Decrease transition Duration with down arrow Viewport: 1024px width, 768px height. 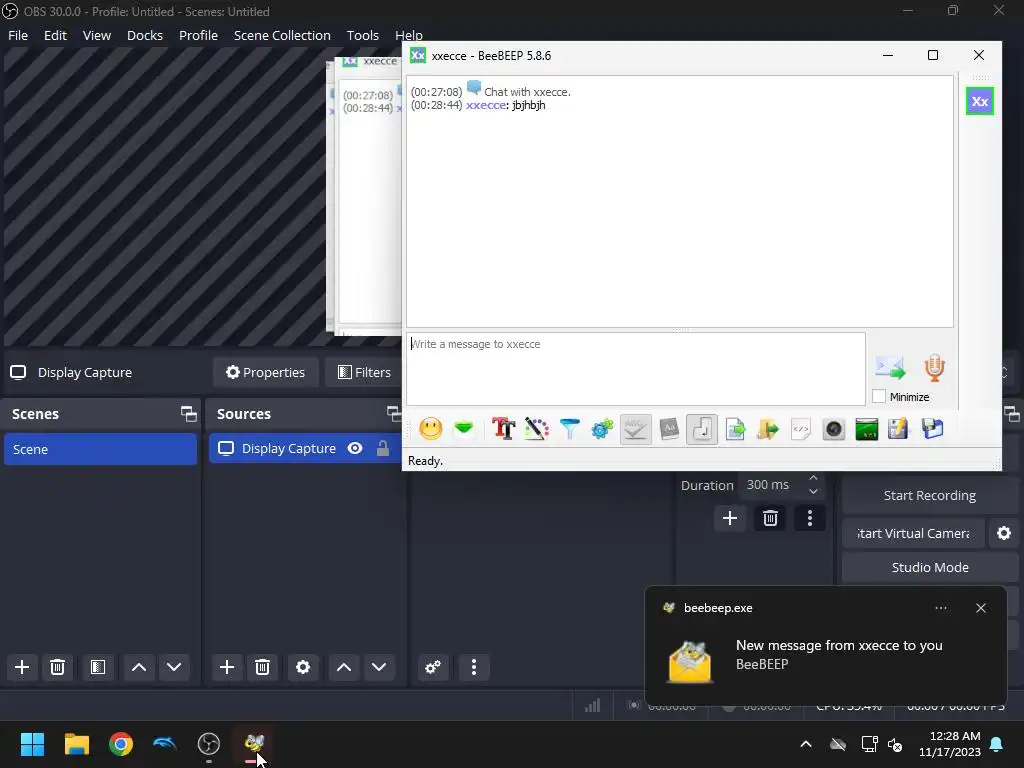click(x=813, y=491)
